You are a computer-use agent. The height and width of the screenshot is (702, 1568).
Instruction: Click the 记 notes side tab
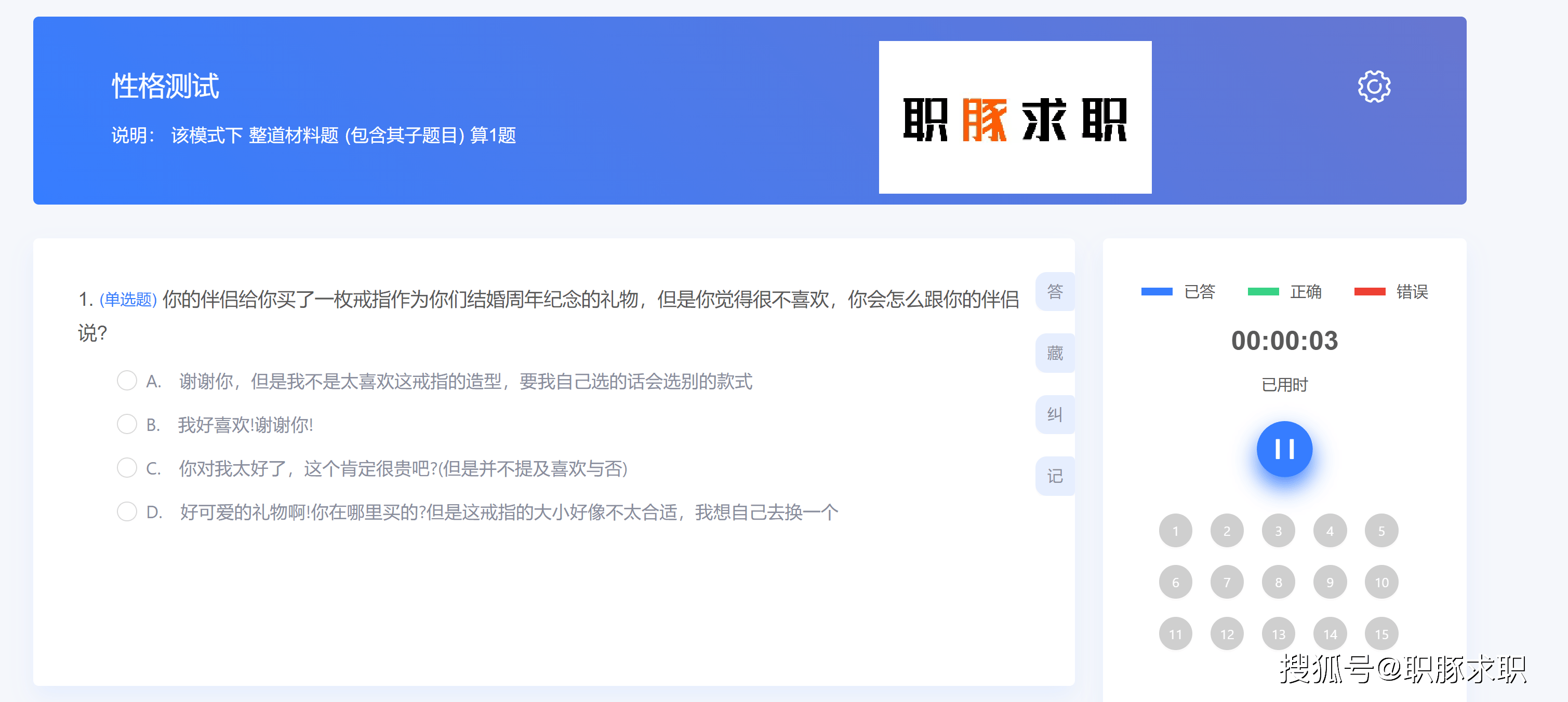coord(1054,476)
